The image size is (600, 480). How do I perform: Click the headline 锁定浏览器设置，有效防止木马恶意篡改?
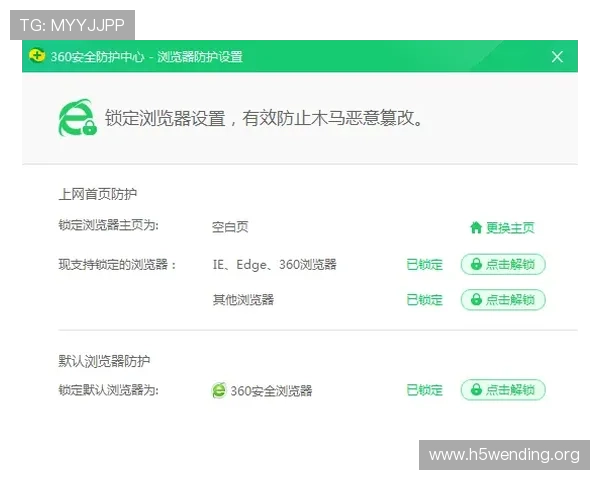[x=264, y=118]
